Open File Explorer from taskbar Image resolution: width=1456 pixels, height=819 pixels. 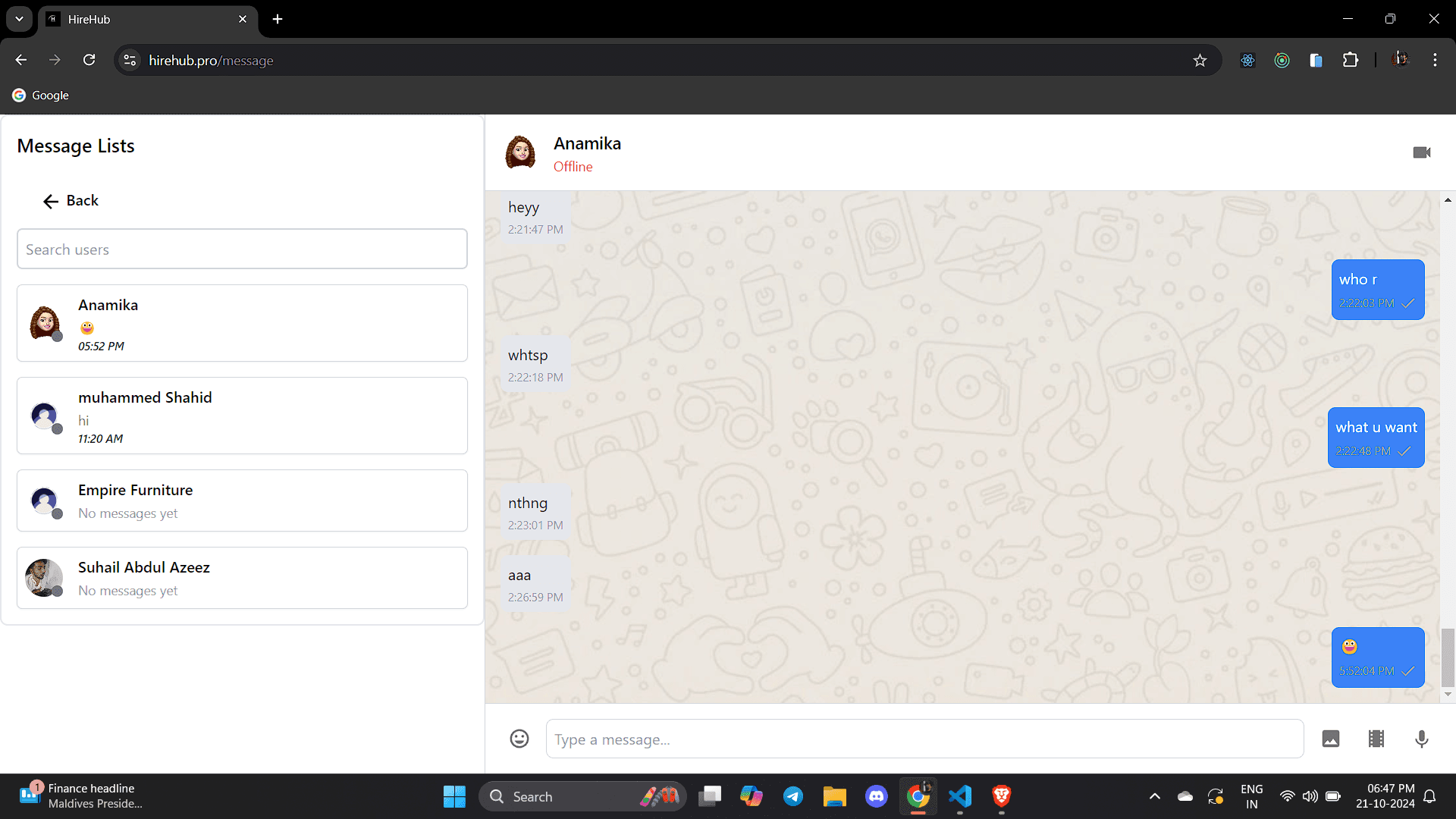[834, 796]
